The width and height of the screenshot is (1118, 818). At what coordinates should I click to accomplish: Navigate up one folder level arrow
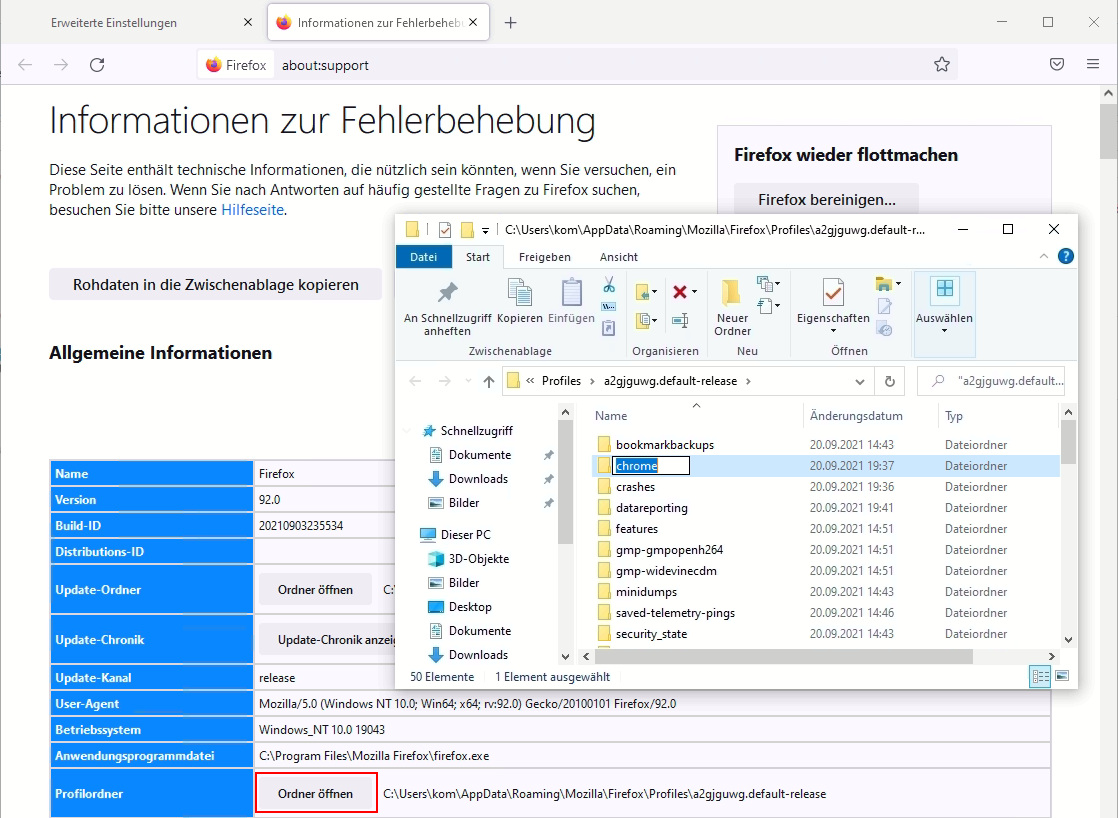pos(489,381)
